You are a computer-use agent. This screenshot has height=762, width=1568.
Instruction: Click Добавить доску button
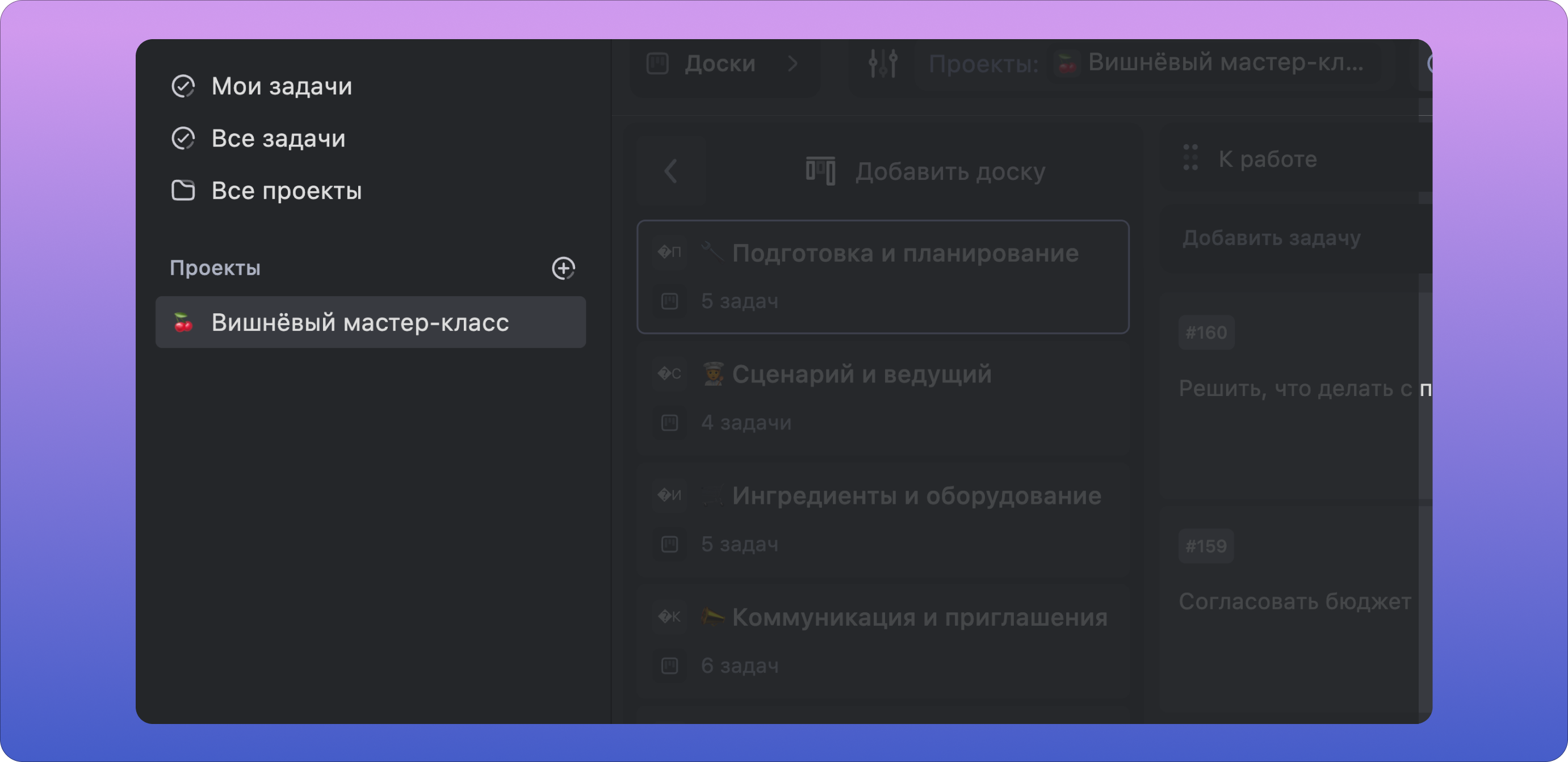925,171
